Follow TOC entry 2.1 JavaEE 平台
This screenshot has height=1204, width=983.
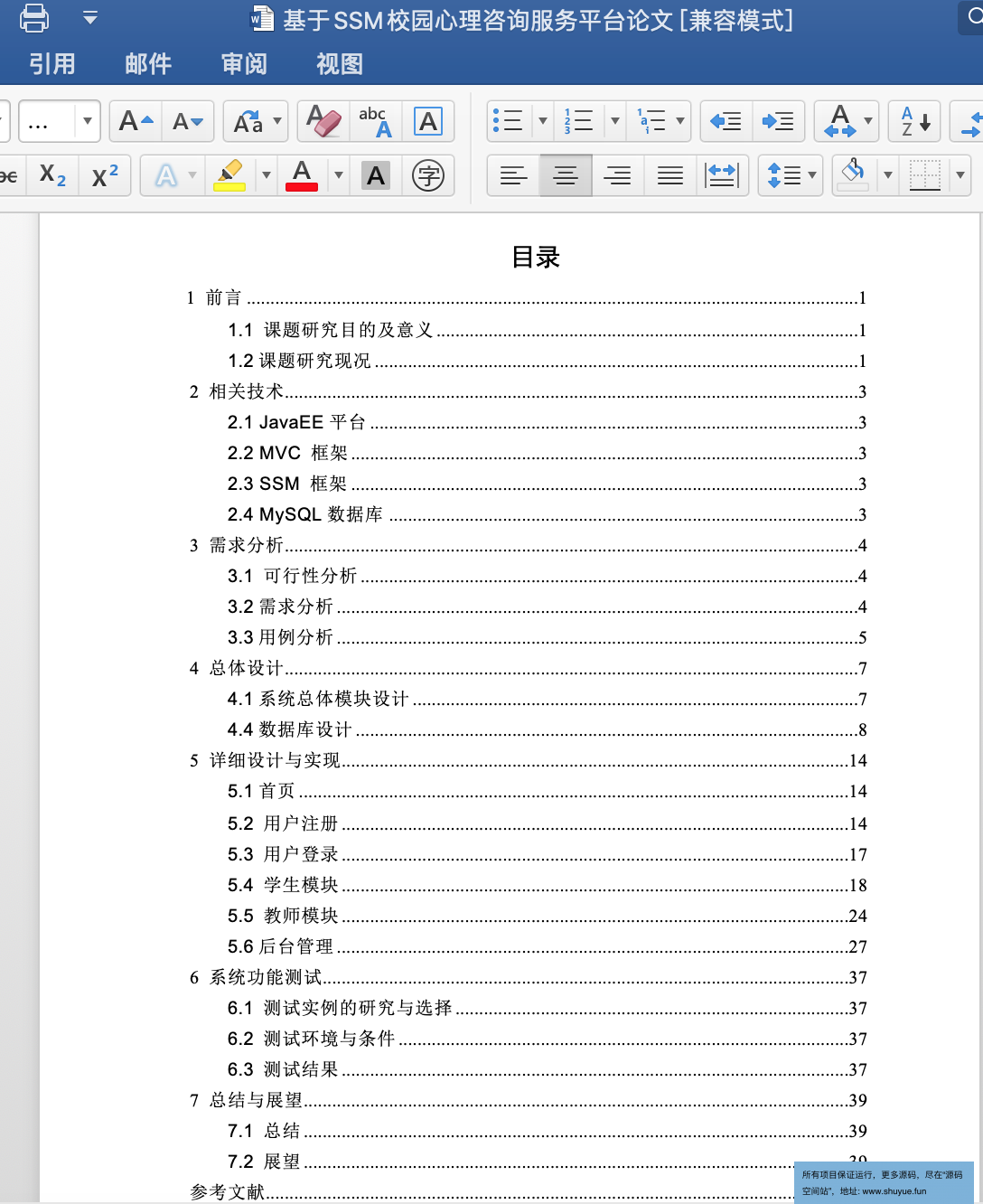click(x=548, y=422)
